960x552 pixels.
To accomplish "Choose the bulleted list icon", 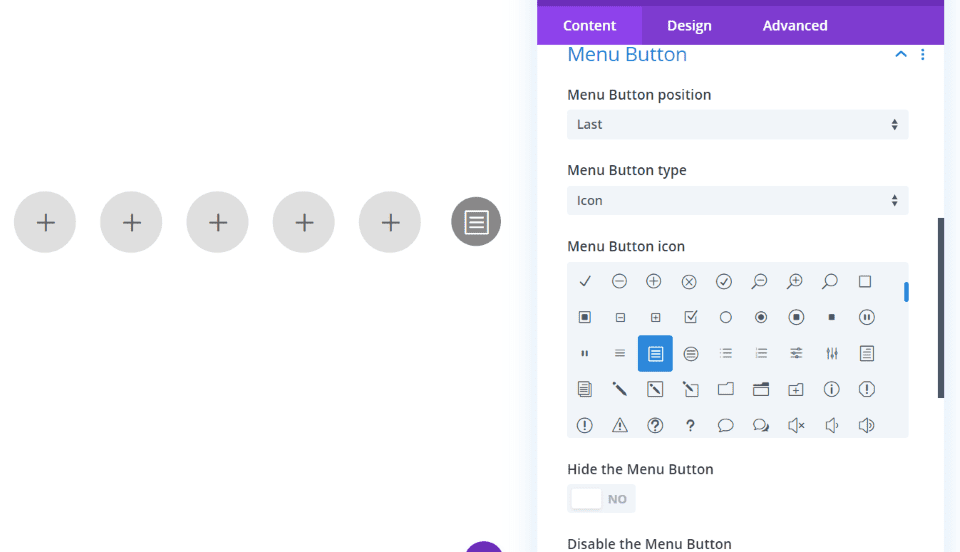I will click(726, 353).
